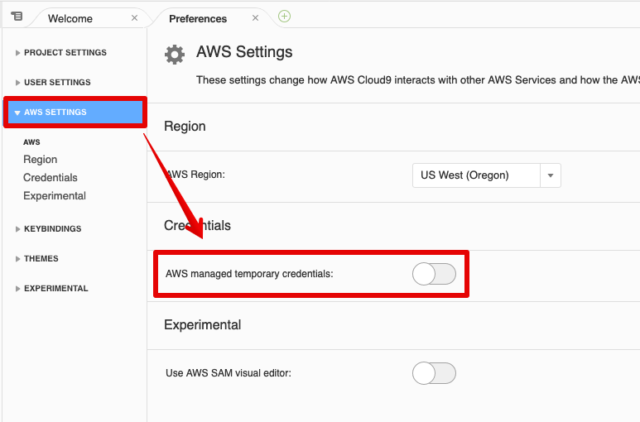Expand the Themes section
The height and width of the screenshot is (422, 640).
[x=37, y=259]
